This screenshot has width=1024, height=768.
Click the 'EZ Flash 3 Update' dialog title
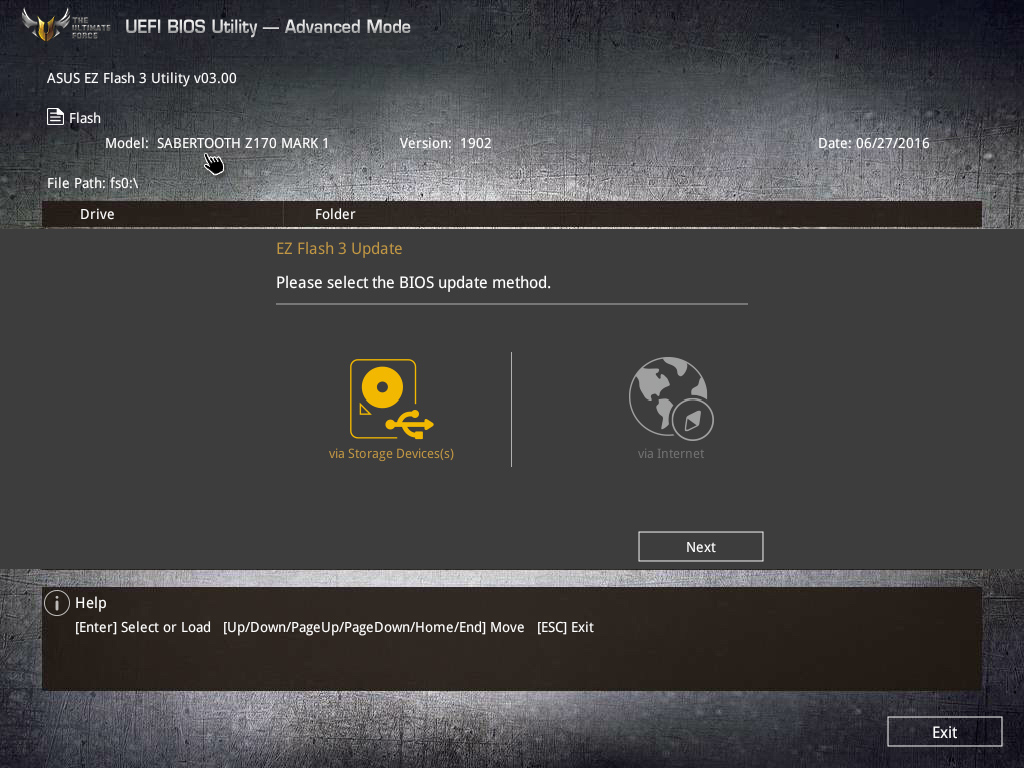(x=339, y=249)
